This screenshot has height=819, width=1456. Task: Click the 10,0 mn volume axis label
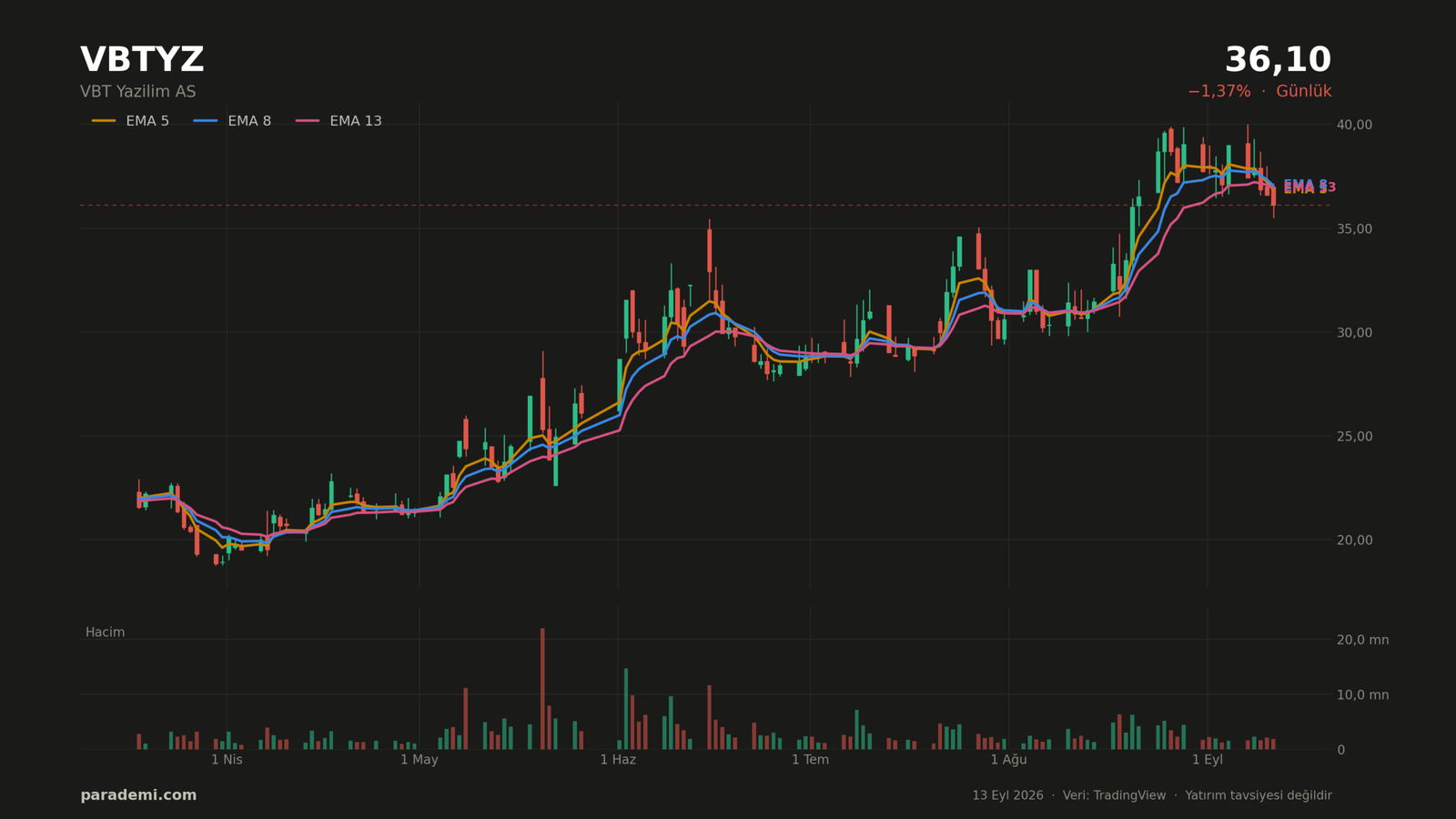1362,695
